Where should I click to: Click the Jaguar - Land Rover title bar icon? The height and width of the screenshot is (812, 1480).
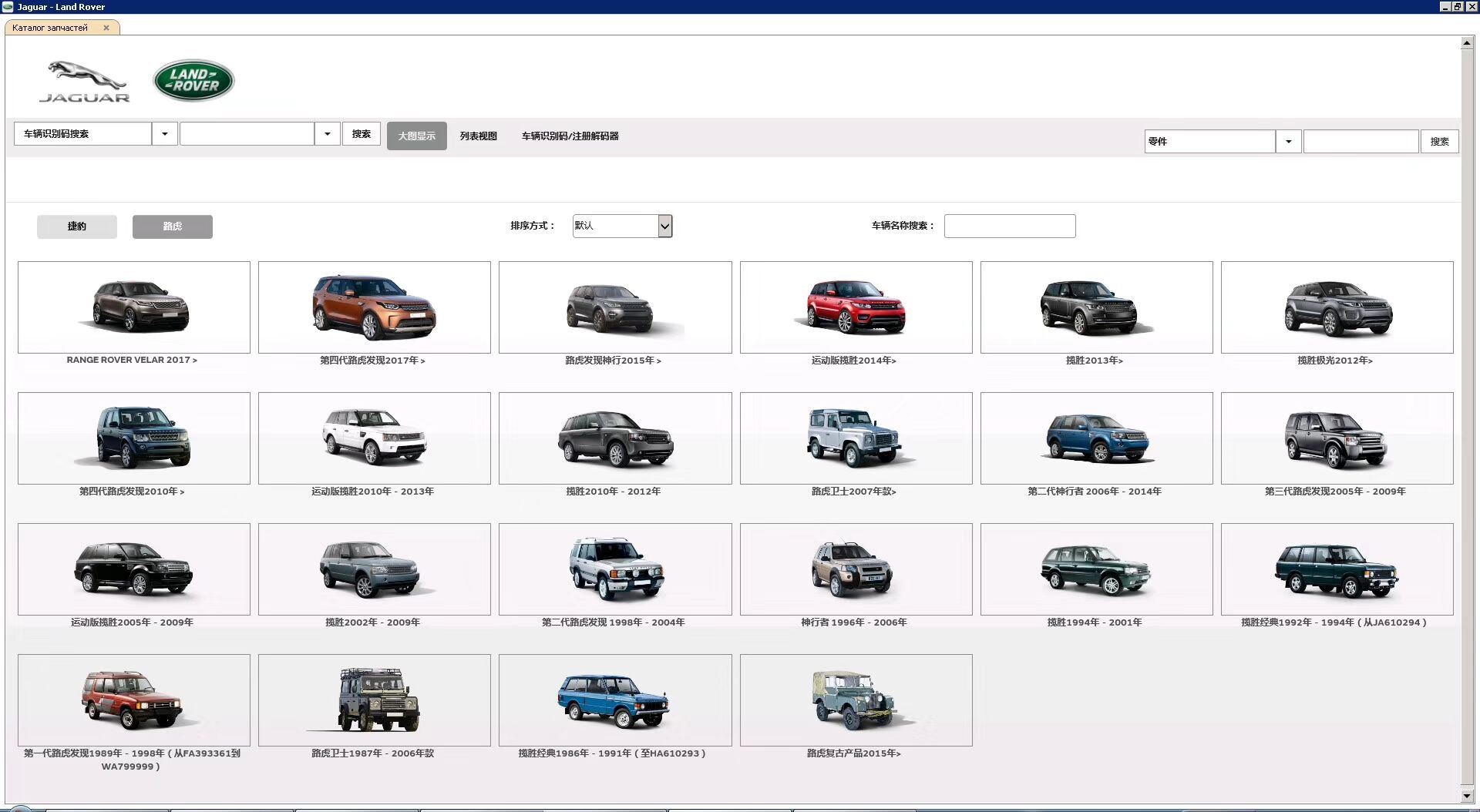click(8, 7)
